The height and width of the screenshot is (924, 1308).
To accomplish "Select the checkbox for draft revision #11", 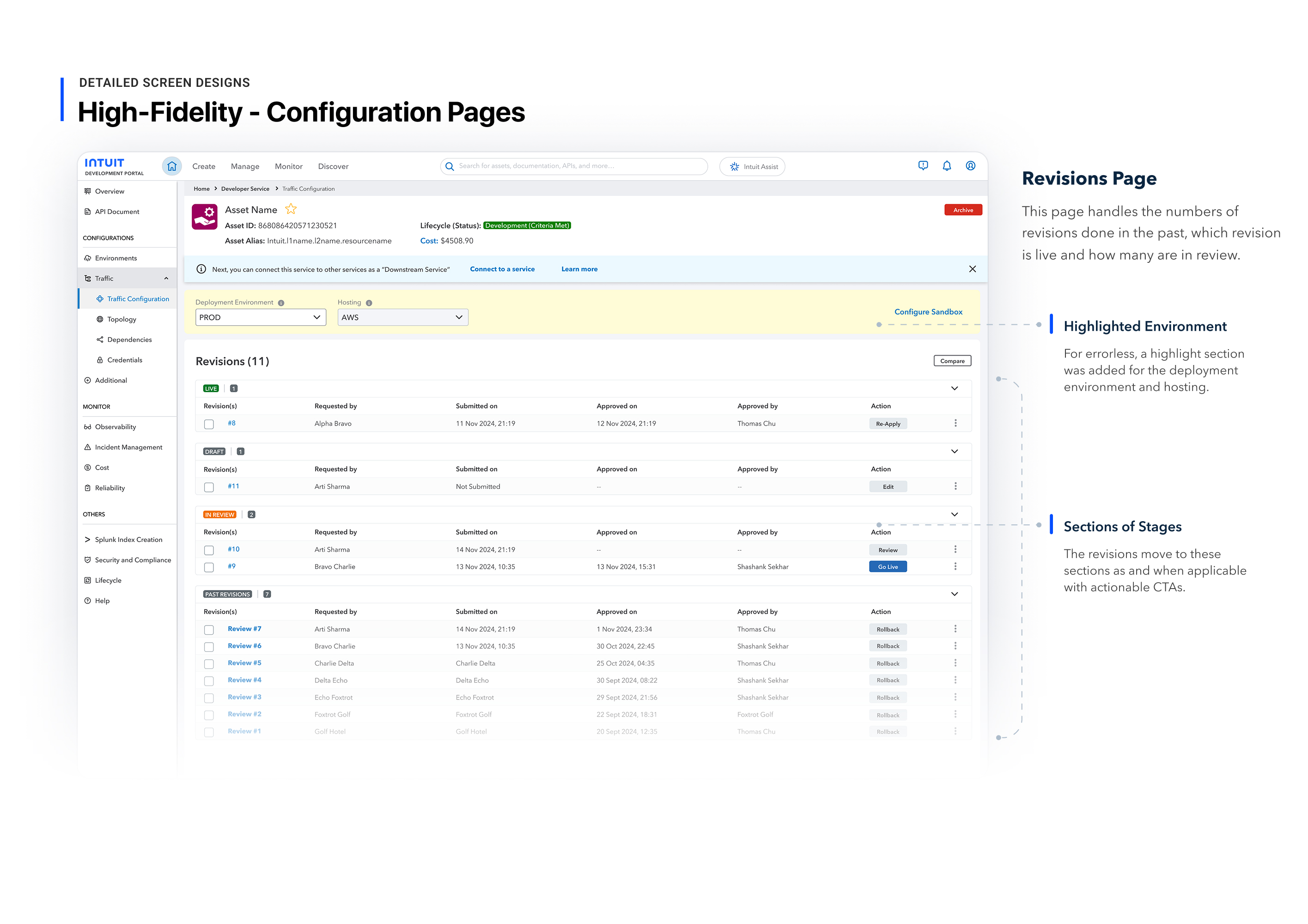I will [x=209, y=487].
